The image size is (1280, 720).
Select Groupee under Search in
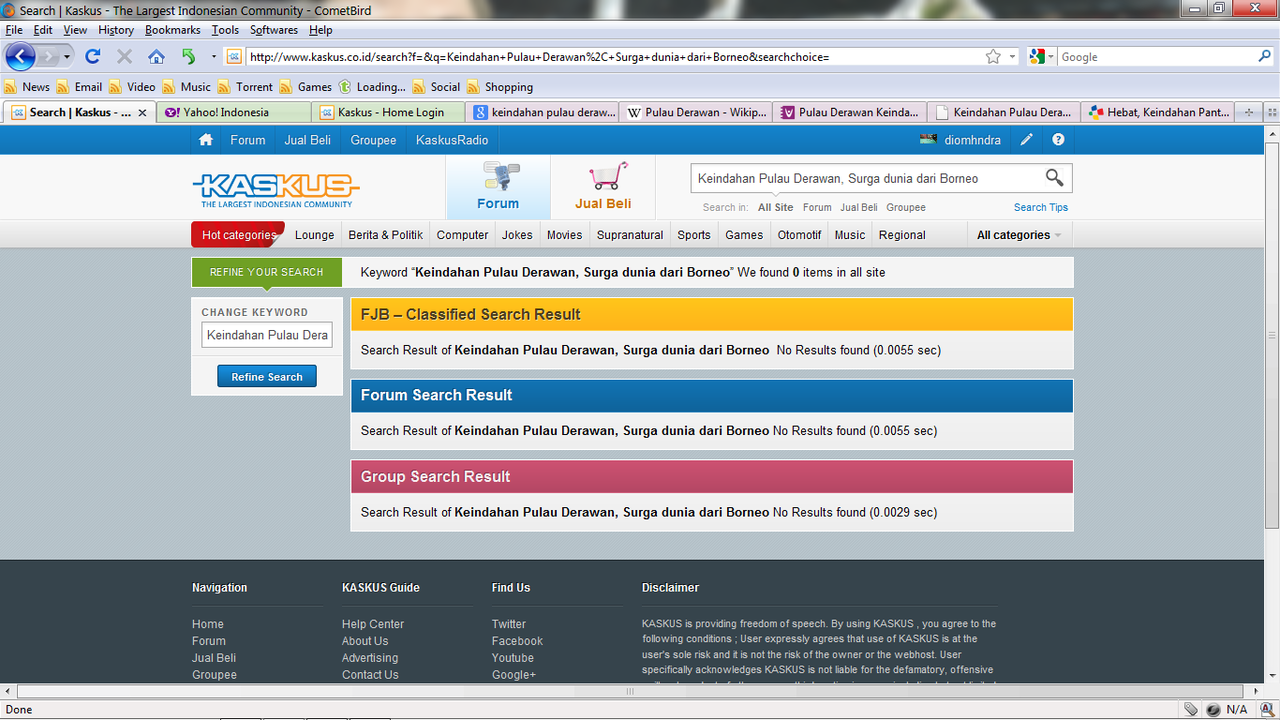tap(906, 207)
